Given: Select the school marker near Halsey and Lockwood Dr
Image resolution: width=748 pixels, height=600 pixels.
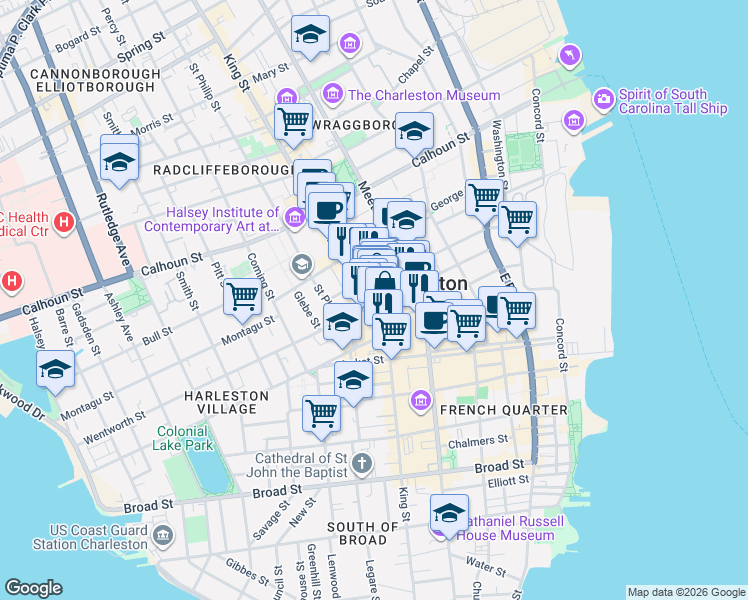Looking at the screenshot, I should coord(55,372).
